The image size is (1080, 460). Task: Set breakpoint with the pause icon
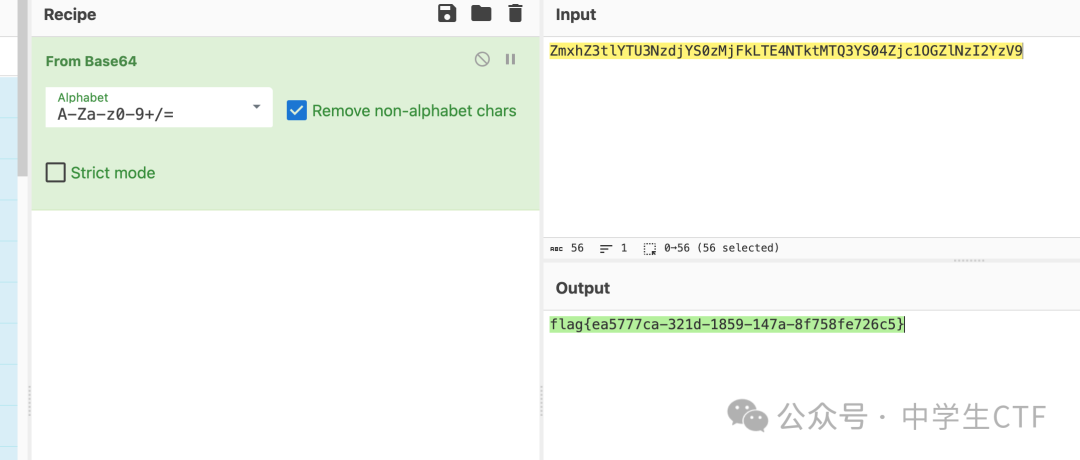coord(510,59)
